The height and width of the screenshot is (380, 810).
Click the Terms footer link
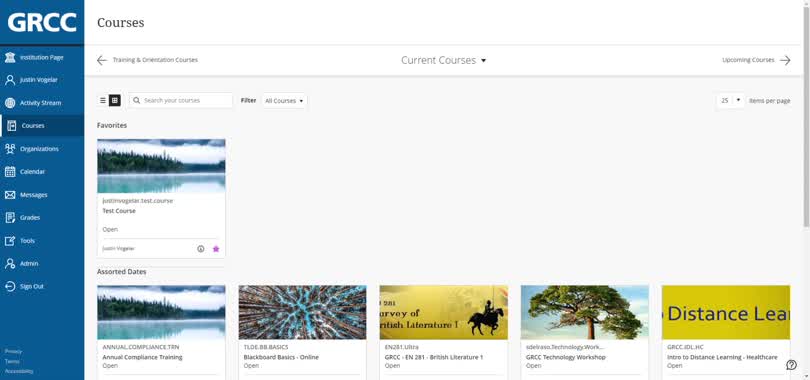pos(12,361)
